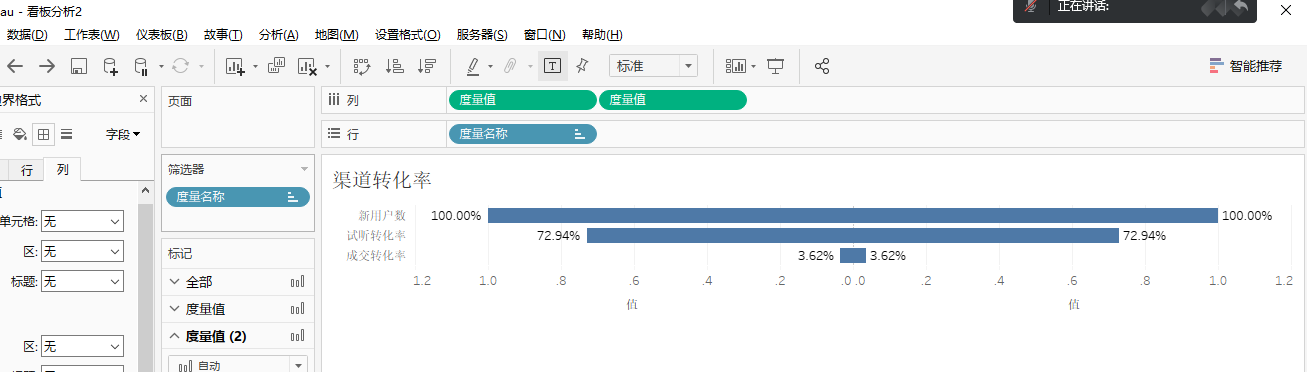Click the 试听转化率 row label

[376, 235]
